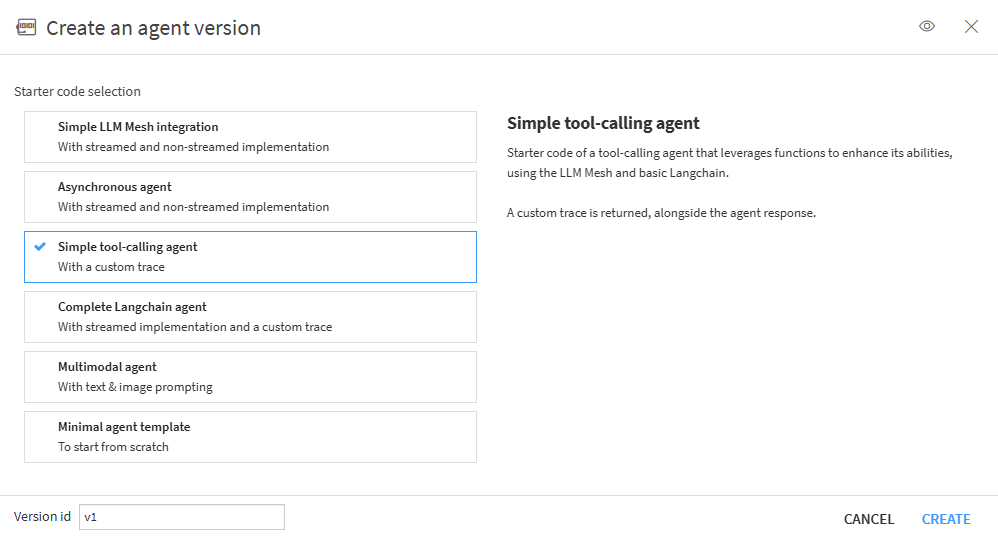The height and width of the screenshot is (541, 998).
Task: Click the Version id label
Action: click(x=42, y=517)
